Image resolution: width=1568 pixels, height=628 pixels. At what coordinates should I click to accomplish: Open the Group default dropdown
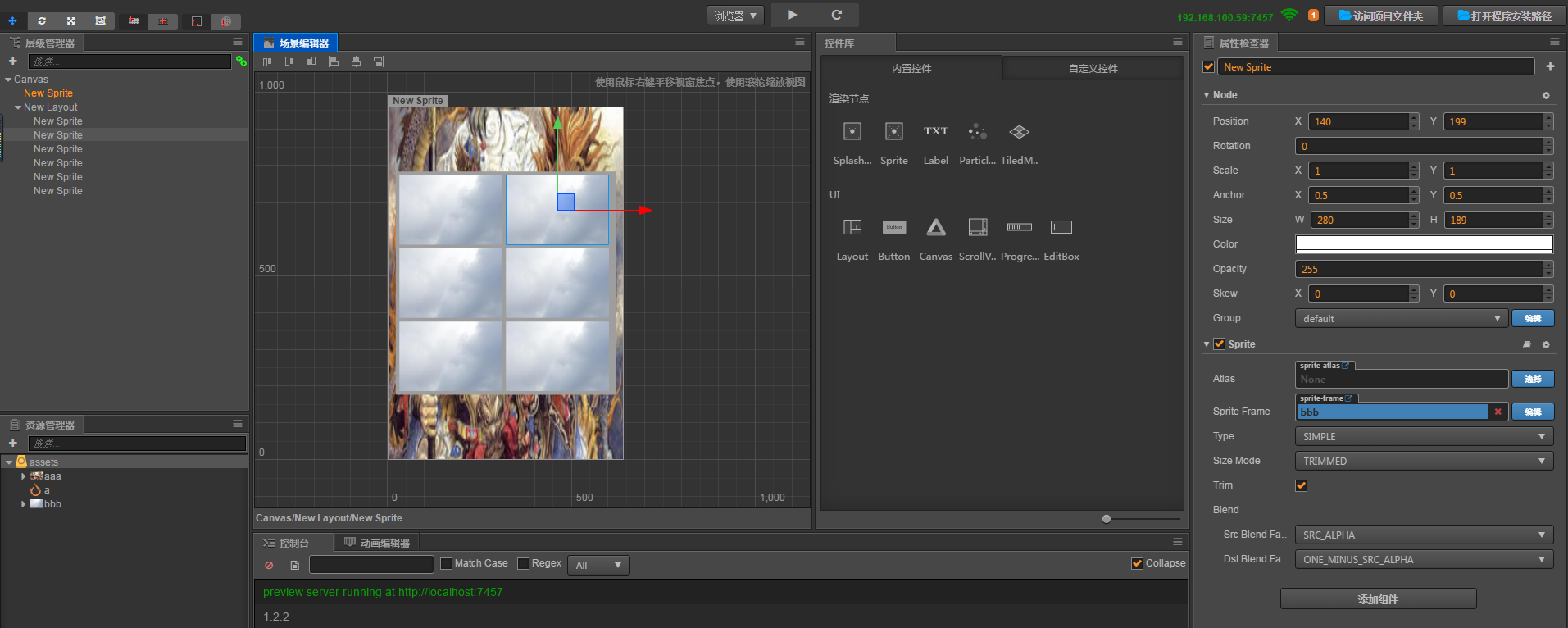click(1401, 318)
